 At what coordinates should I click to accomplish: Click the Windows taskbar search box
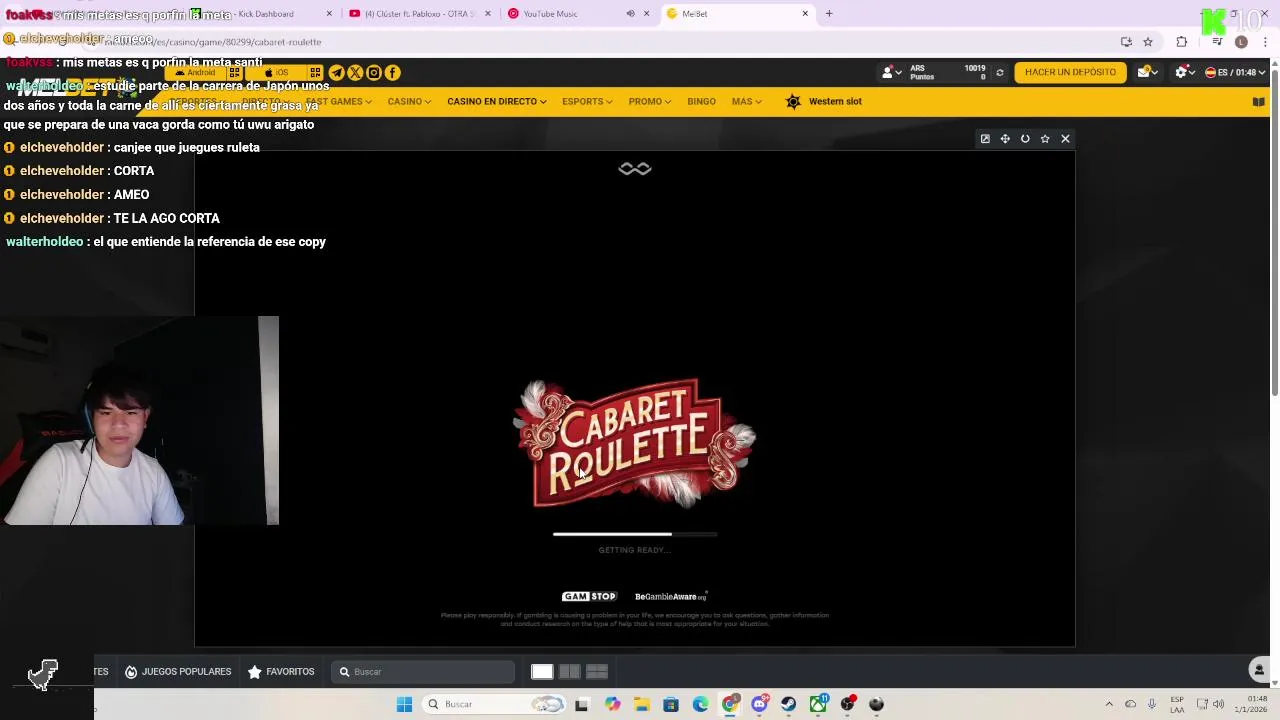tap(495, 704)
